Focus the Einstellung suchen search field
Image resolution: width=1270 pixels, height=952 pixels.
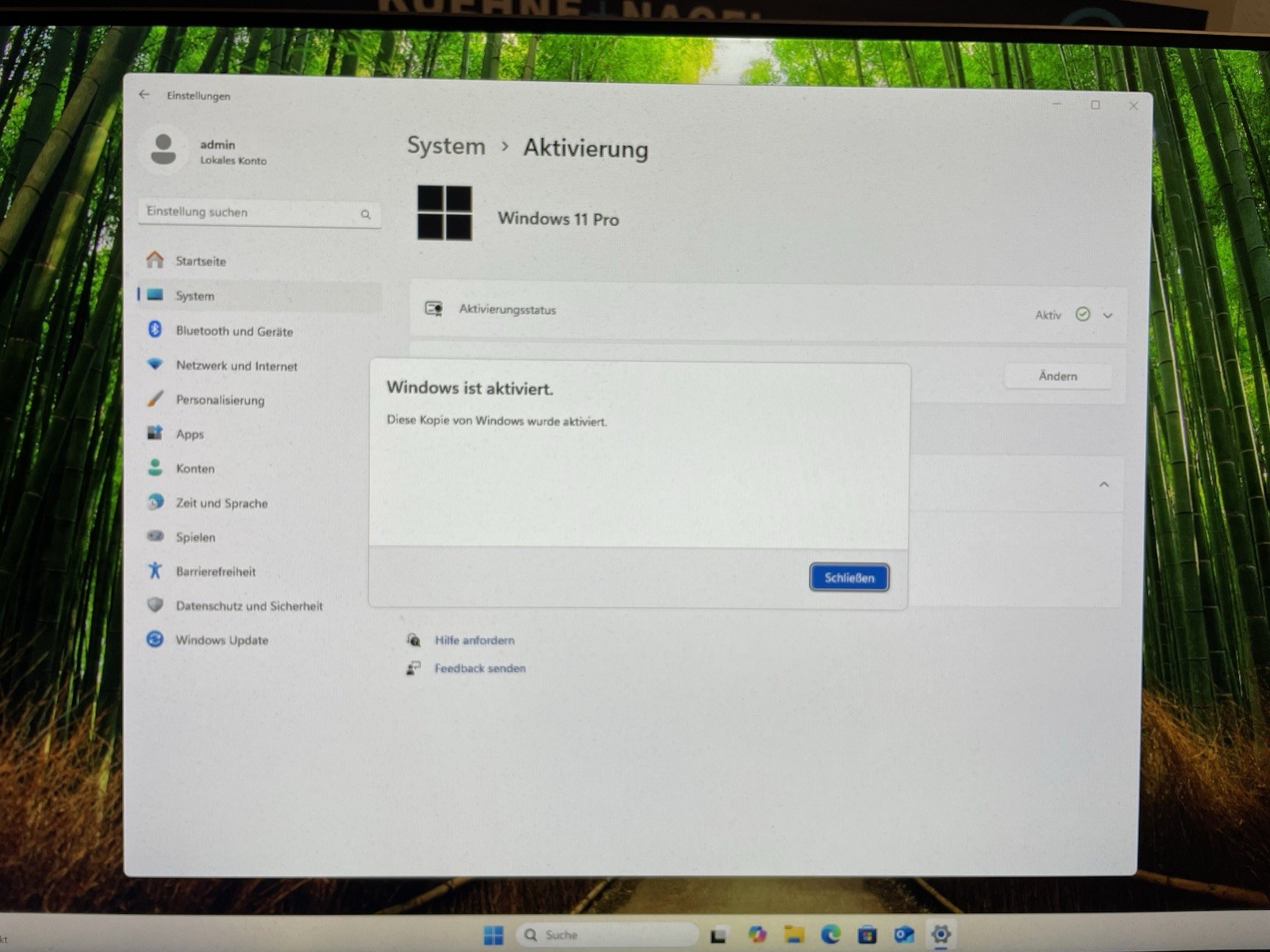click(x=260, y=213)
